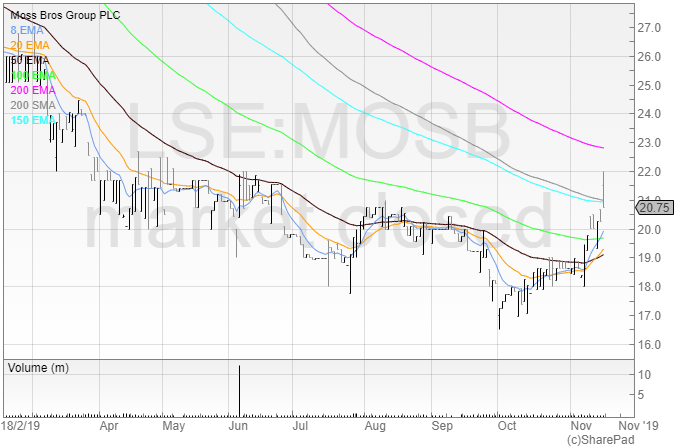Click the (c)SharePad copyright text
Screen dimensions: 674x448
[600, 440]
